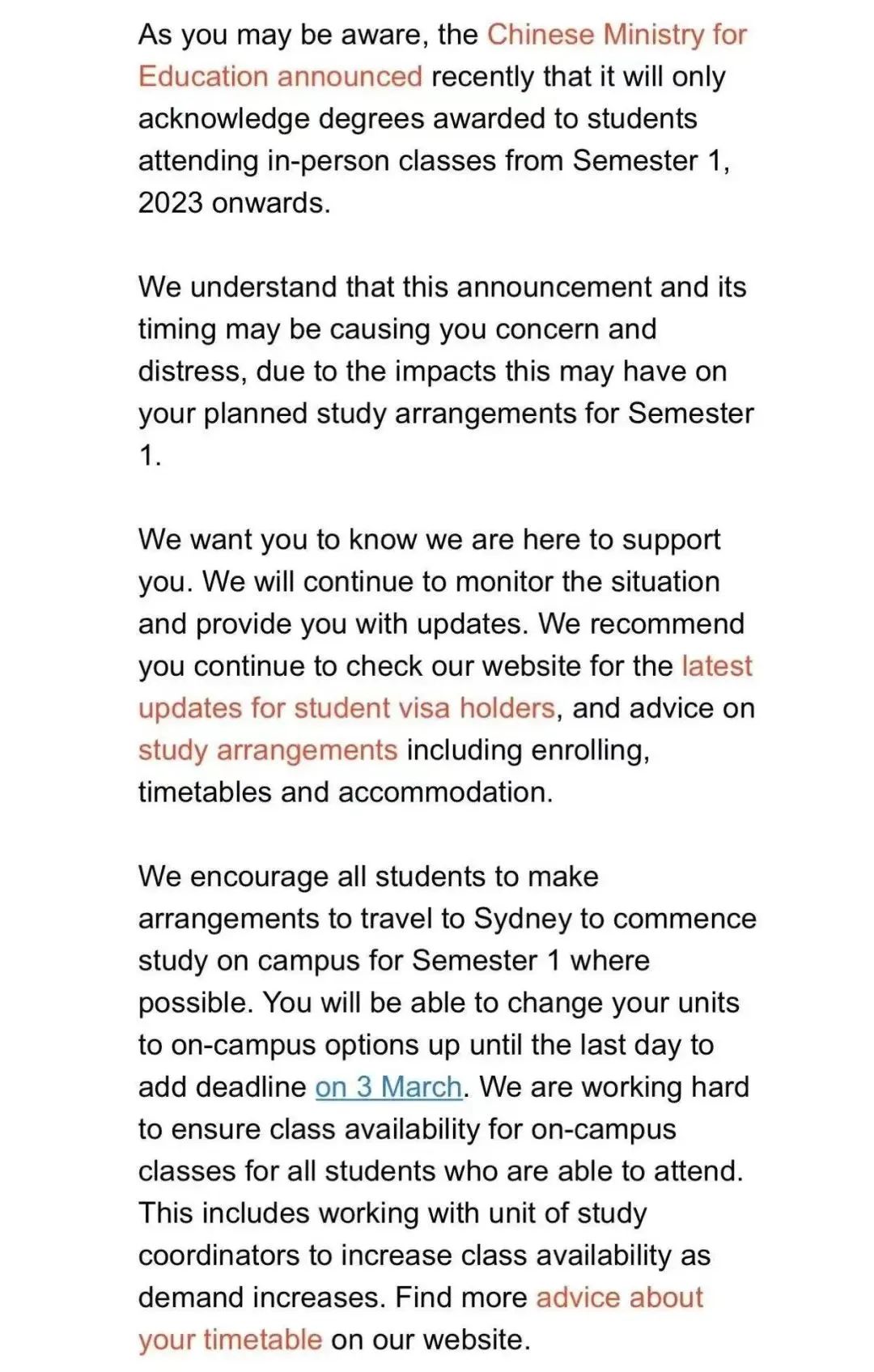The height and width of the screenshot is (1372, 874).
Task: Click the '2023 onwards.' text
Action: [x=235, y=203]
